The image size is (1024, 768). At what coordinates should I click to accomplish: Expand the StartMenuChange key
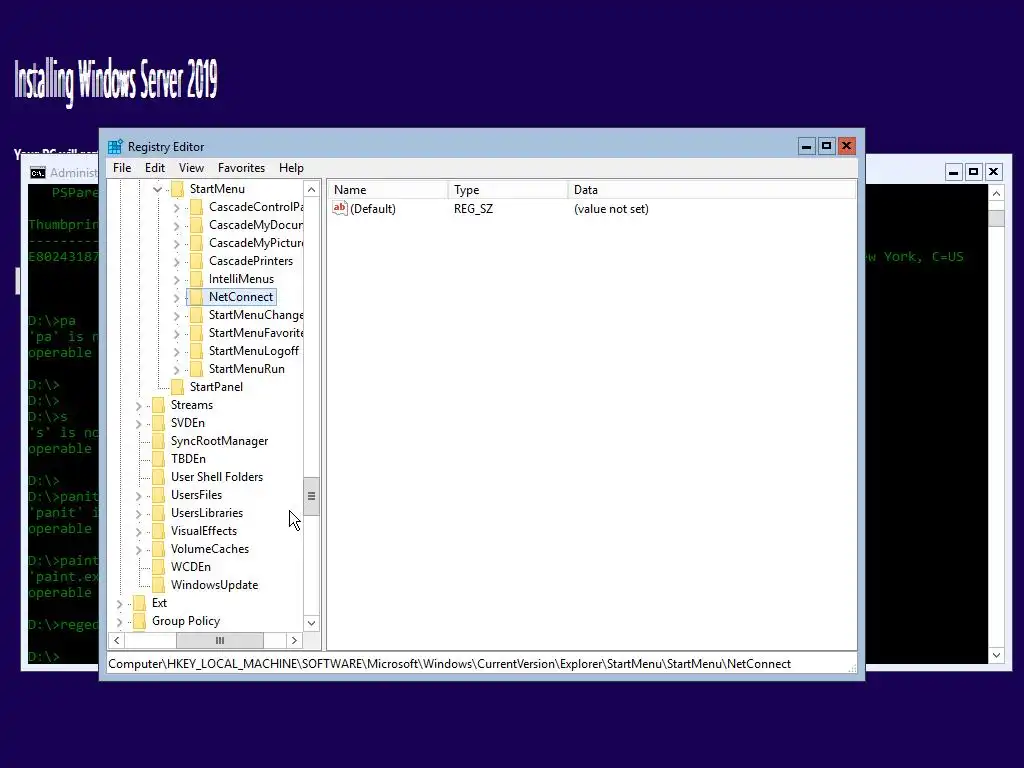tap(176, 316)
